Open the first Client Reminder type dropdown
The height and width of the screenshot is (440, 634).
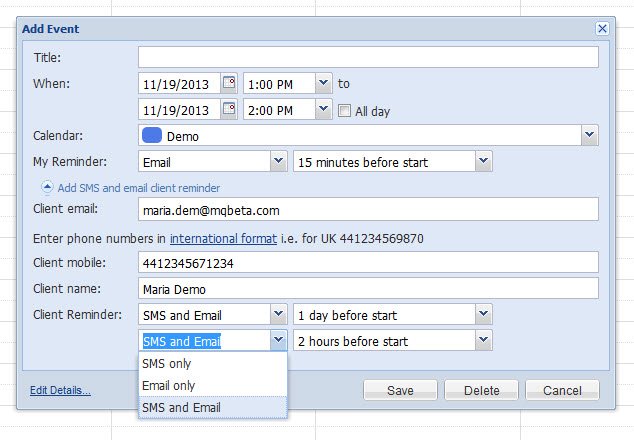coord(279,314)
